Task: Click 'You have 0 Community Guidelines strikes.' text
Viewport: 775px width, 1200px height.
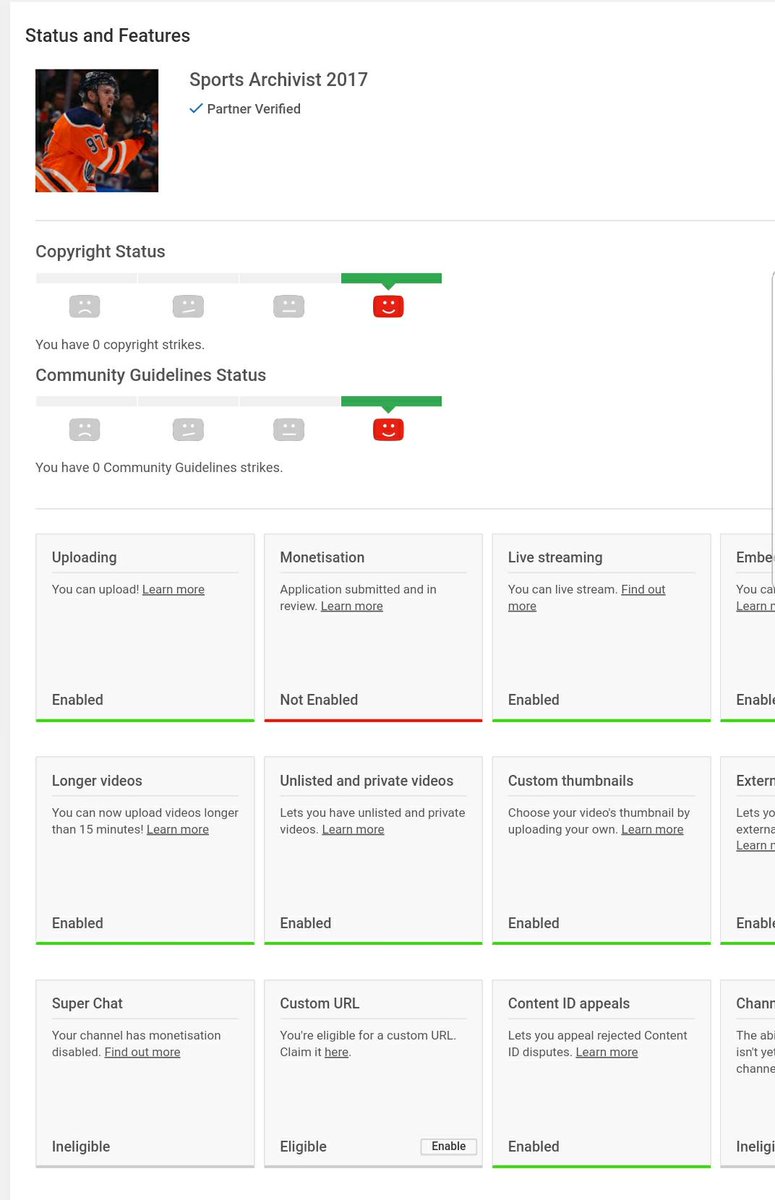Action: tap(159, 467)
